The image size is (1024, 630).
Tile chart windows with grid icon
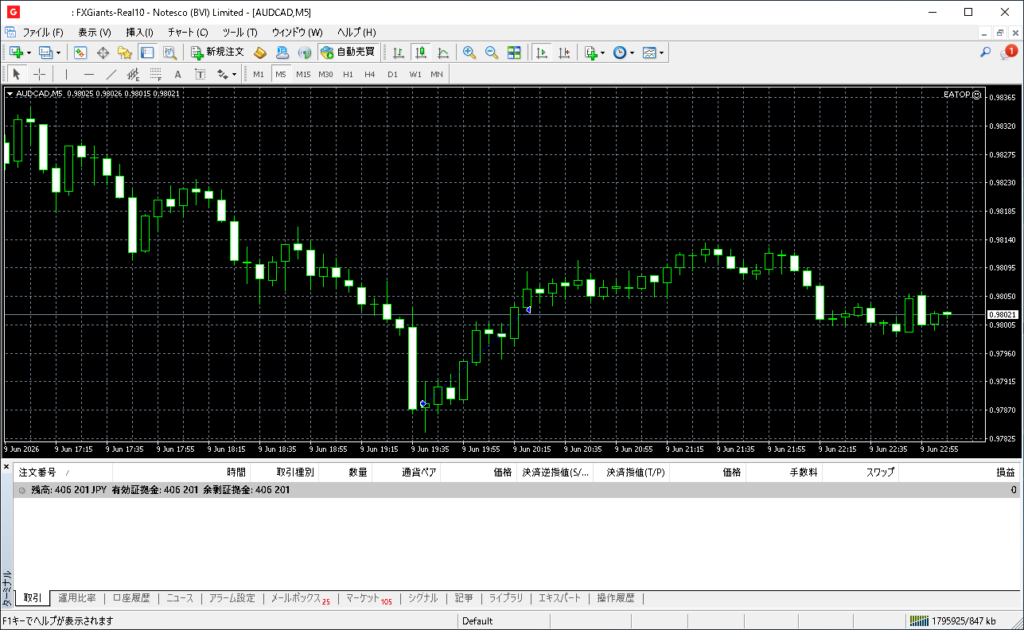coord(514,53)
